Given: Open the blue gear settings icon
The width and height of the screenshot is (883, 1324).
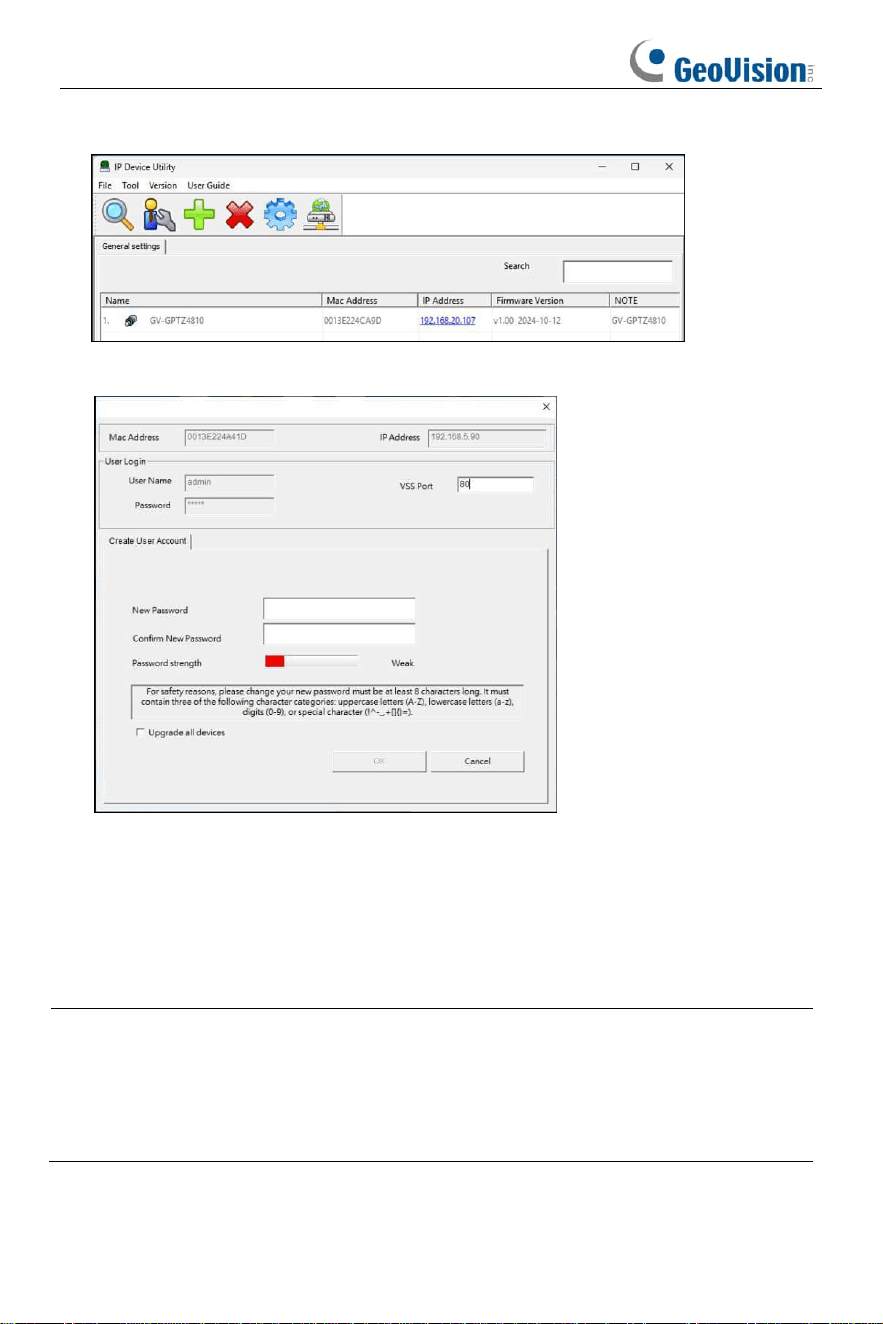Looking at the screenshot, I should coord(280,214).
